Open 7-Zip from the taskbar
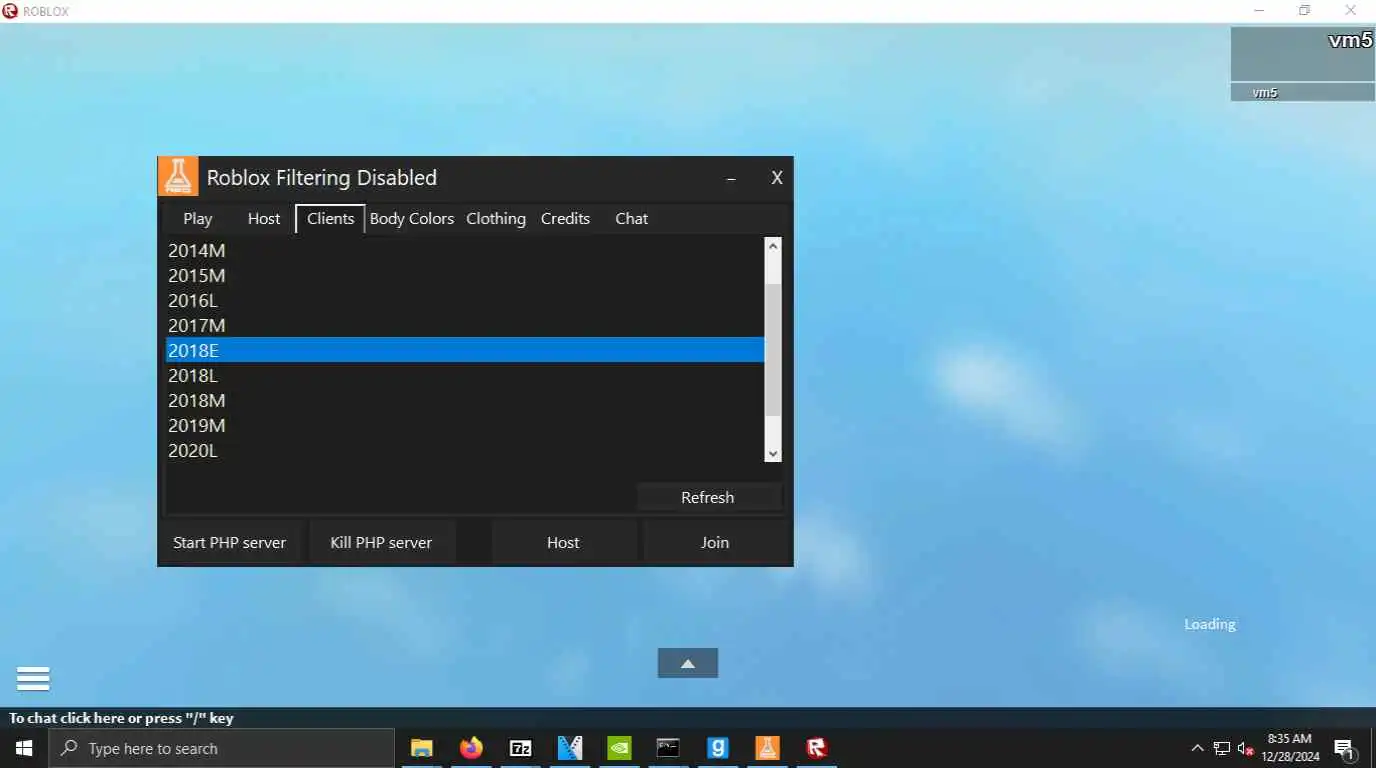 click(x=520, y=748)
